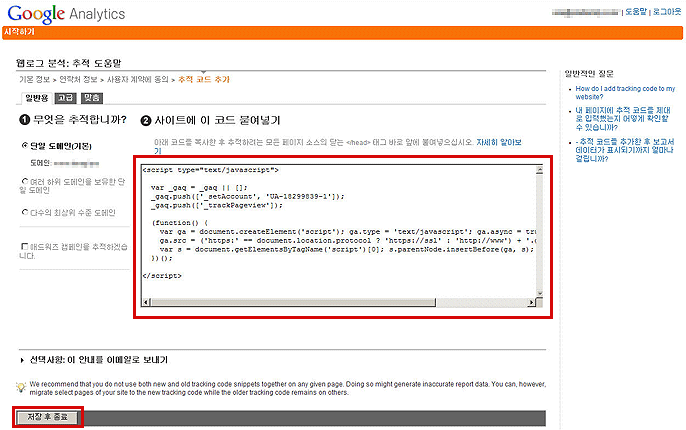Open the 자세히 알아보기 link
The height and width of the screenshot is (430, 686).
pyautogui.click(x=499, y=142)
